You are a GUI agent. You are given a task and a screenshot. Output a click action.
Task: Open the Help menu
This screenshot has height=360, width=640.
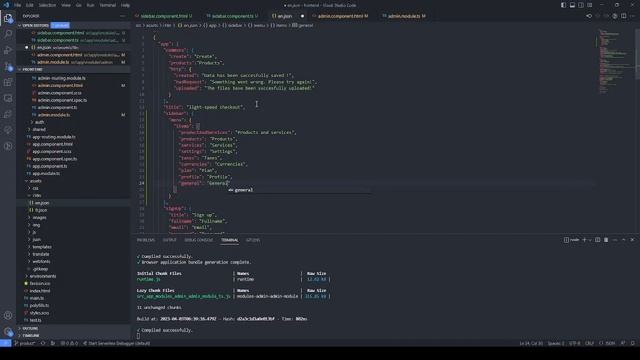[125, 5]
